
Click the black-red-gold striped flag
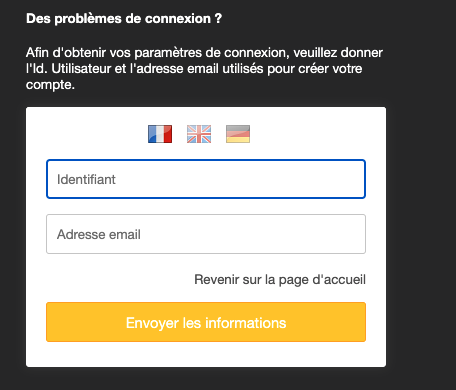(x=238, y=134)
